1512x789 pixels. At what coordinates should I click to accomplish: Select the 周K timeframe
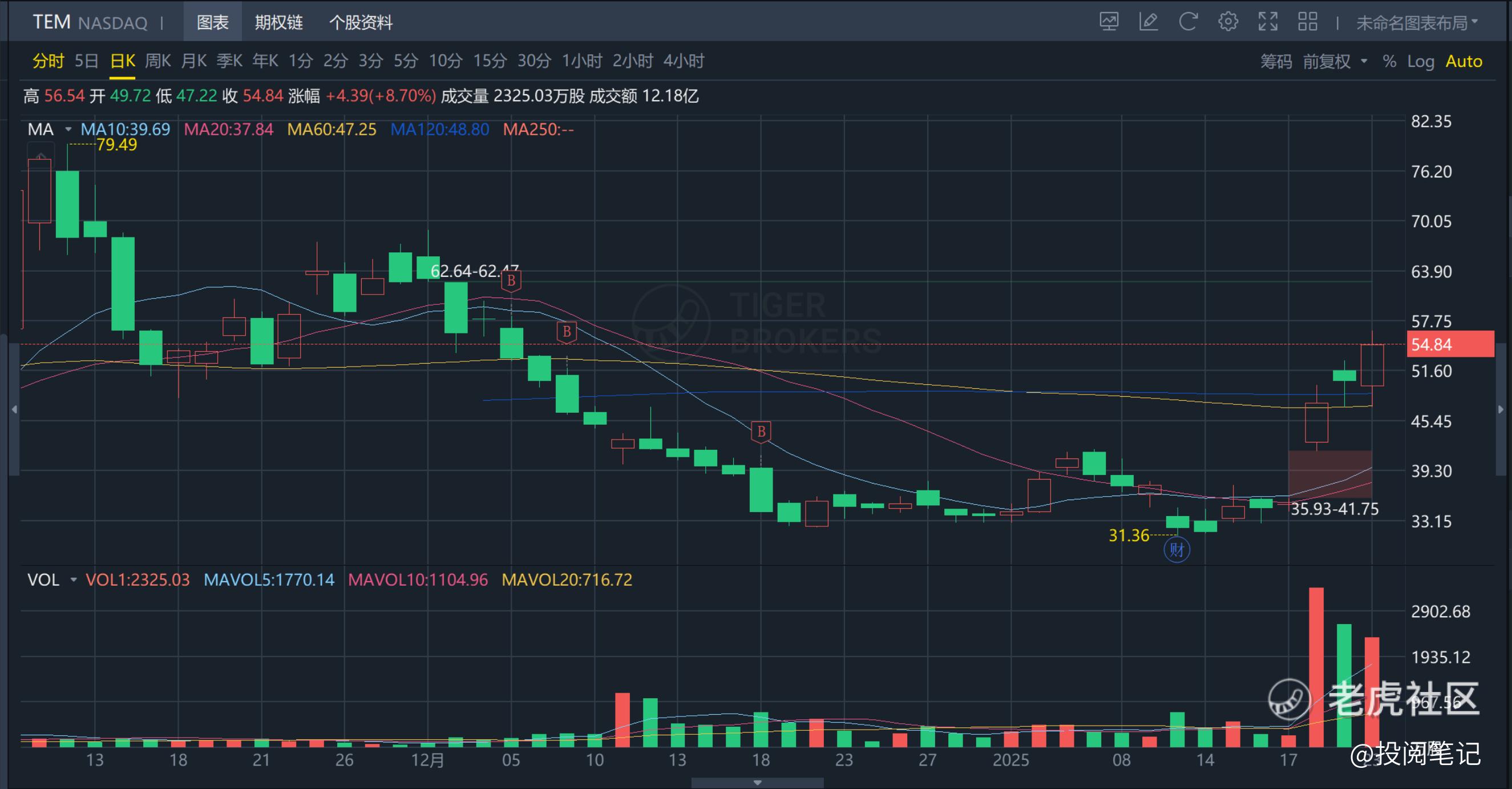(x=157, y=61)
